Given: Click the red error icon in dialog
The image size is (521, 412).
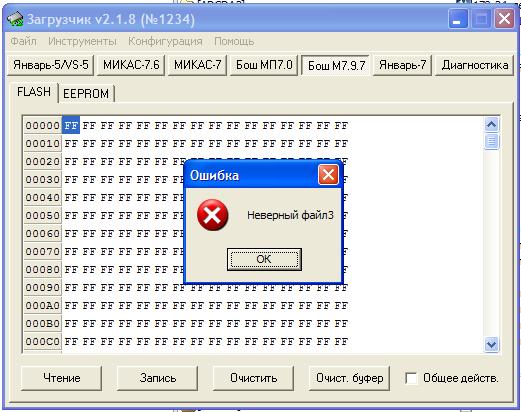Looking at the screenshot, I should coord(212,215).
